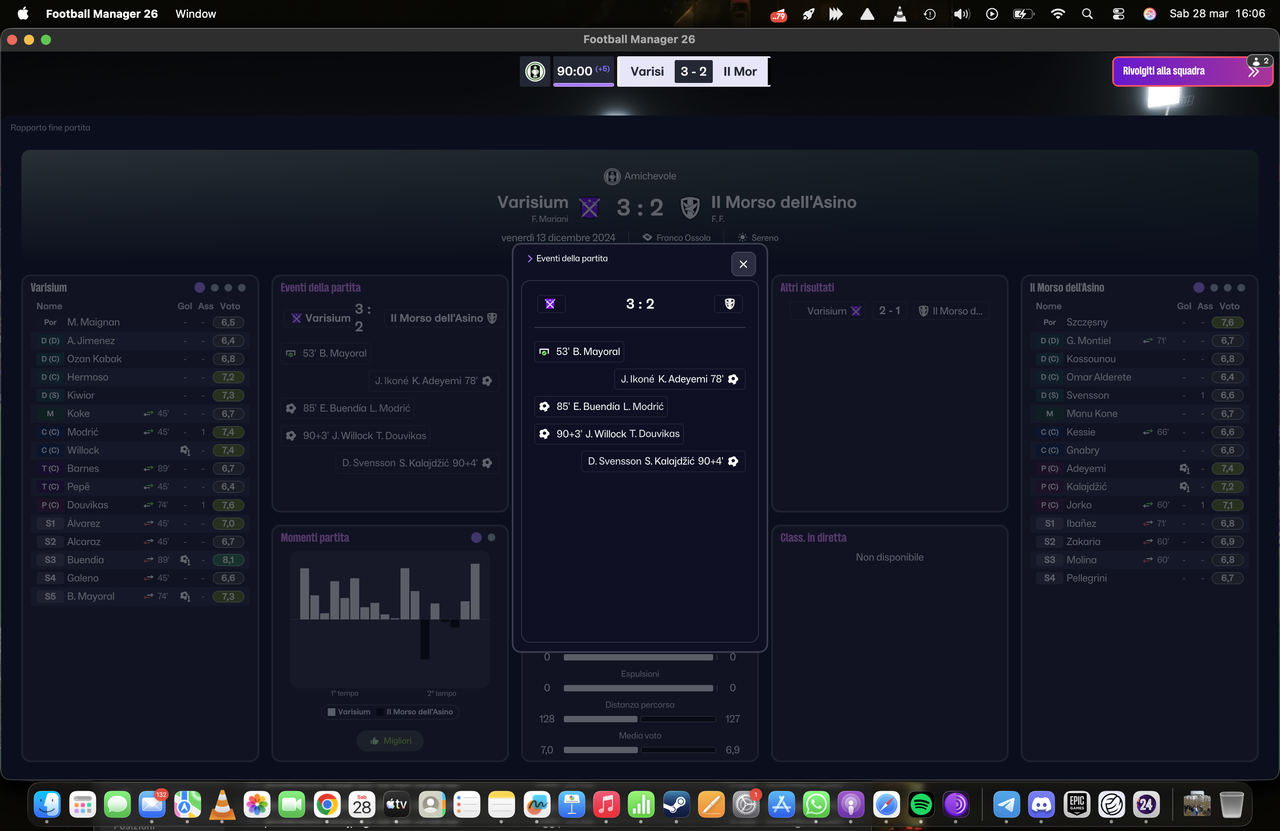Screen dimensions: 1280x831
Task: Select the second page dot in Il Morso dell'Asino panel
Action: click(1214, 288)
